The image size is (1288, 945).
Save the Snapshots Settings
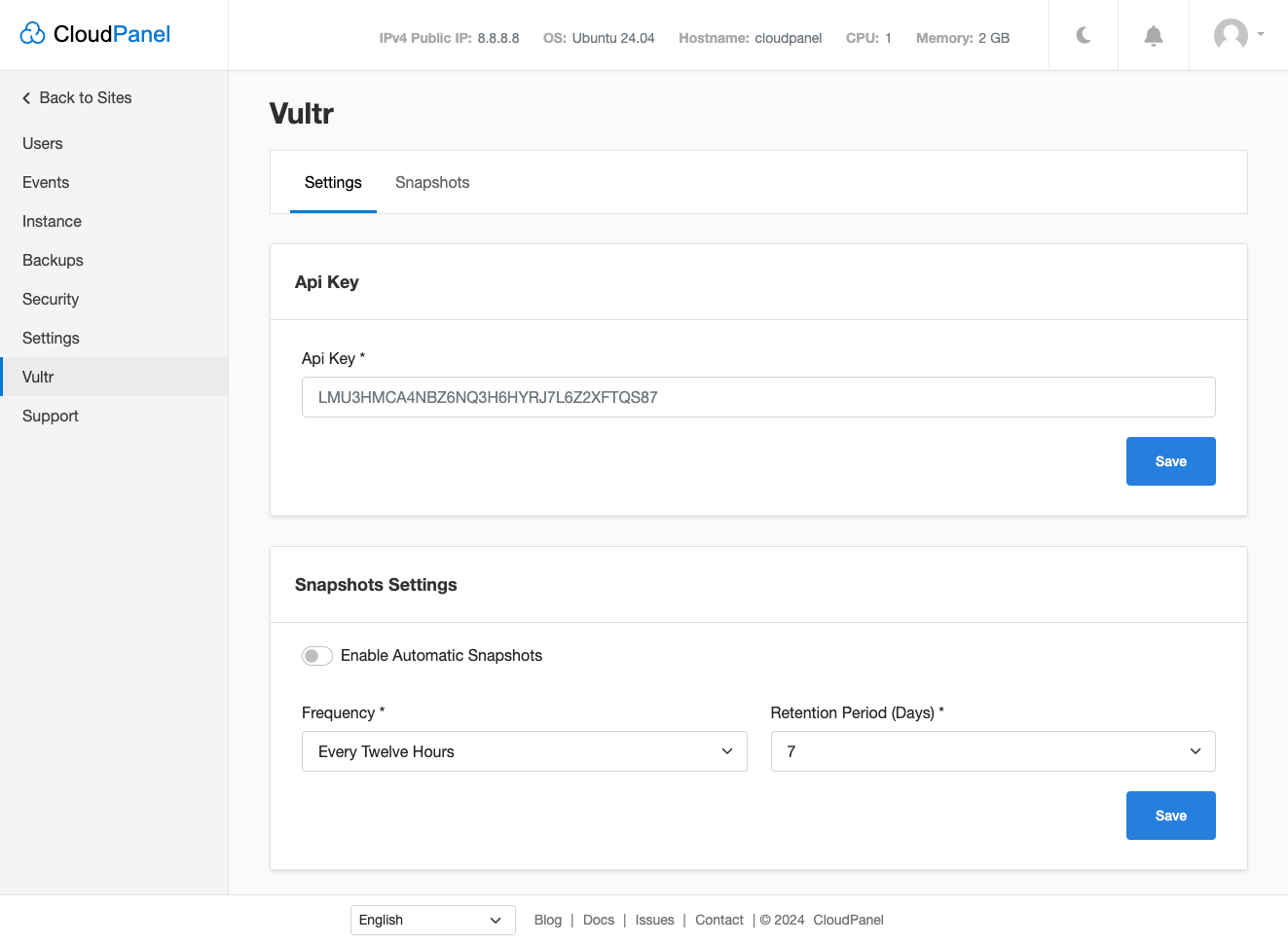(1170, 816)
